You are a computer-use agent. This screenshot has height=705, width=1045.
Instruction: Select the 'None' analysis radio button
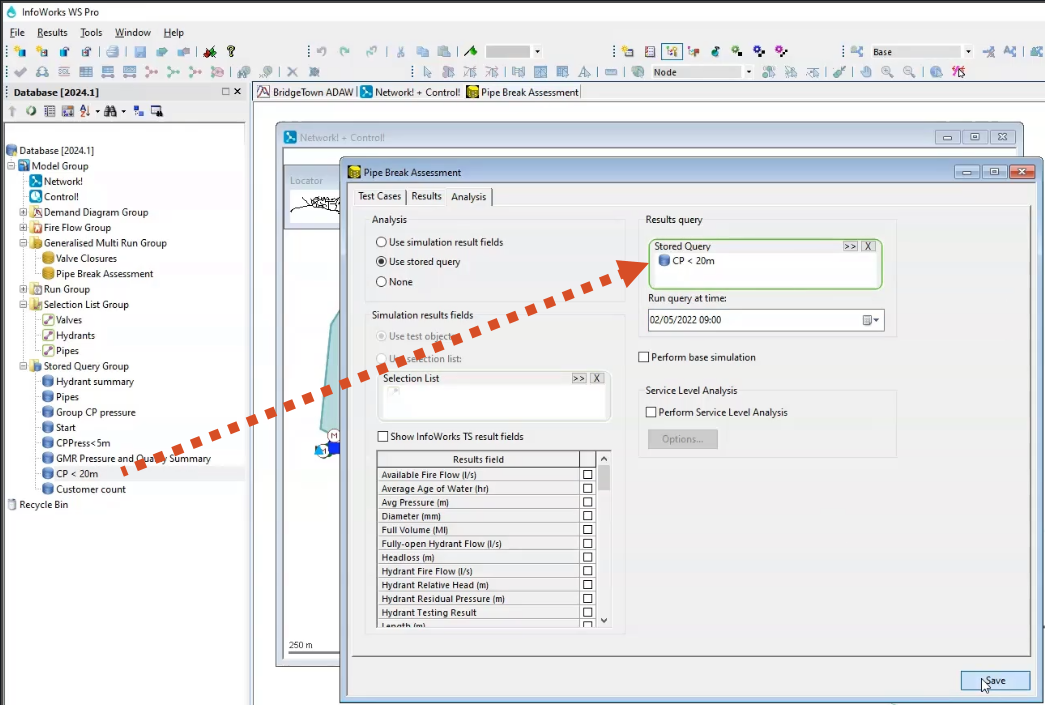381,282
